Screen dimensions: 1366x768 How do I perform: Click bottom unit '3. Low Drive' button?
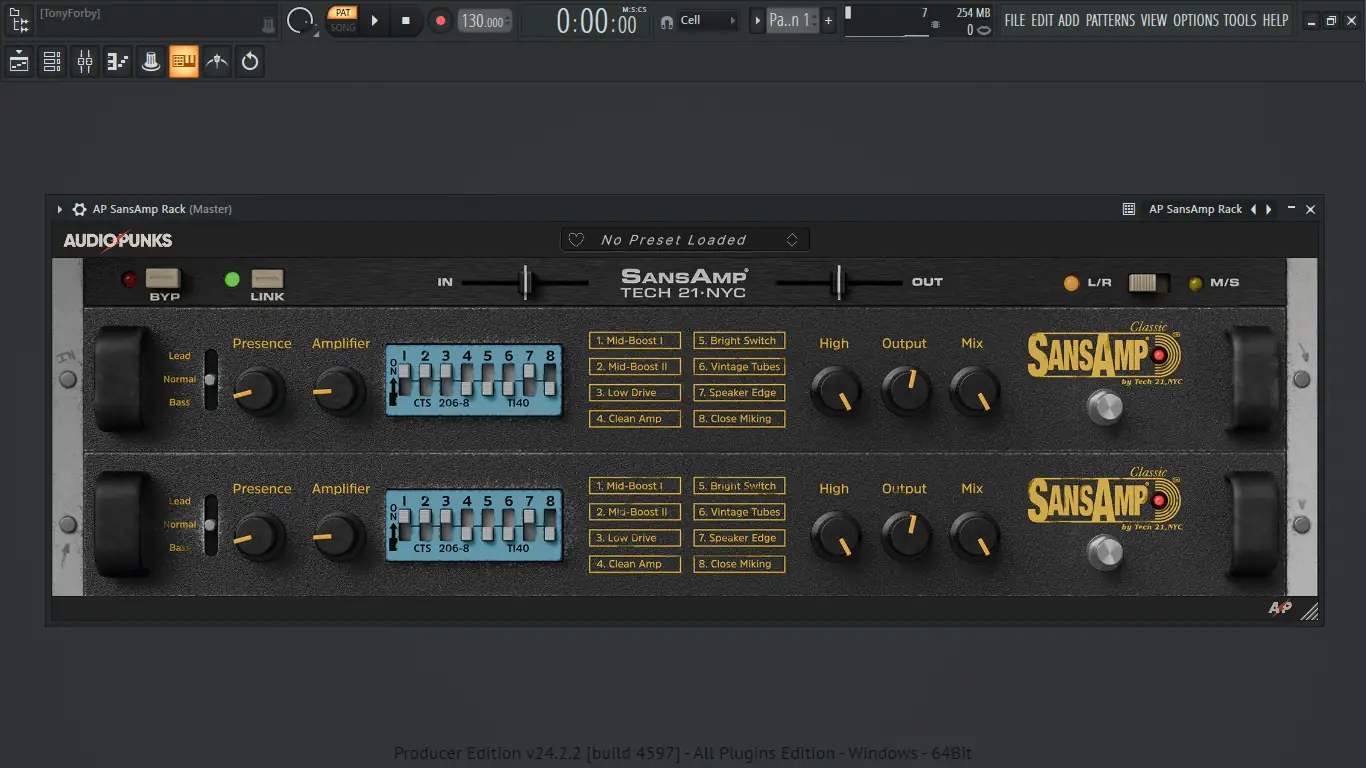[635, 538]
